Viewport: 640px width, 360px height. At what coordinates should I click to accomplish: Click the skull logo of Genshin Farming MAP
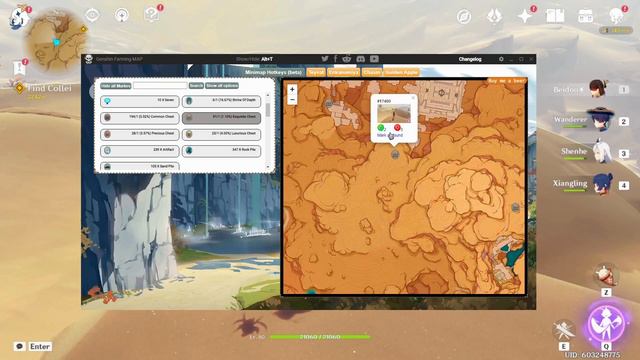tap(89, 59)
